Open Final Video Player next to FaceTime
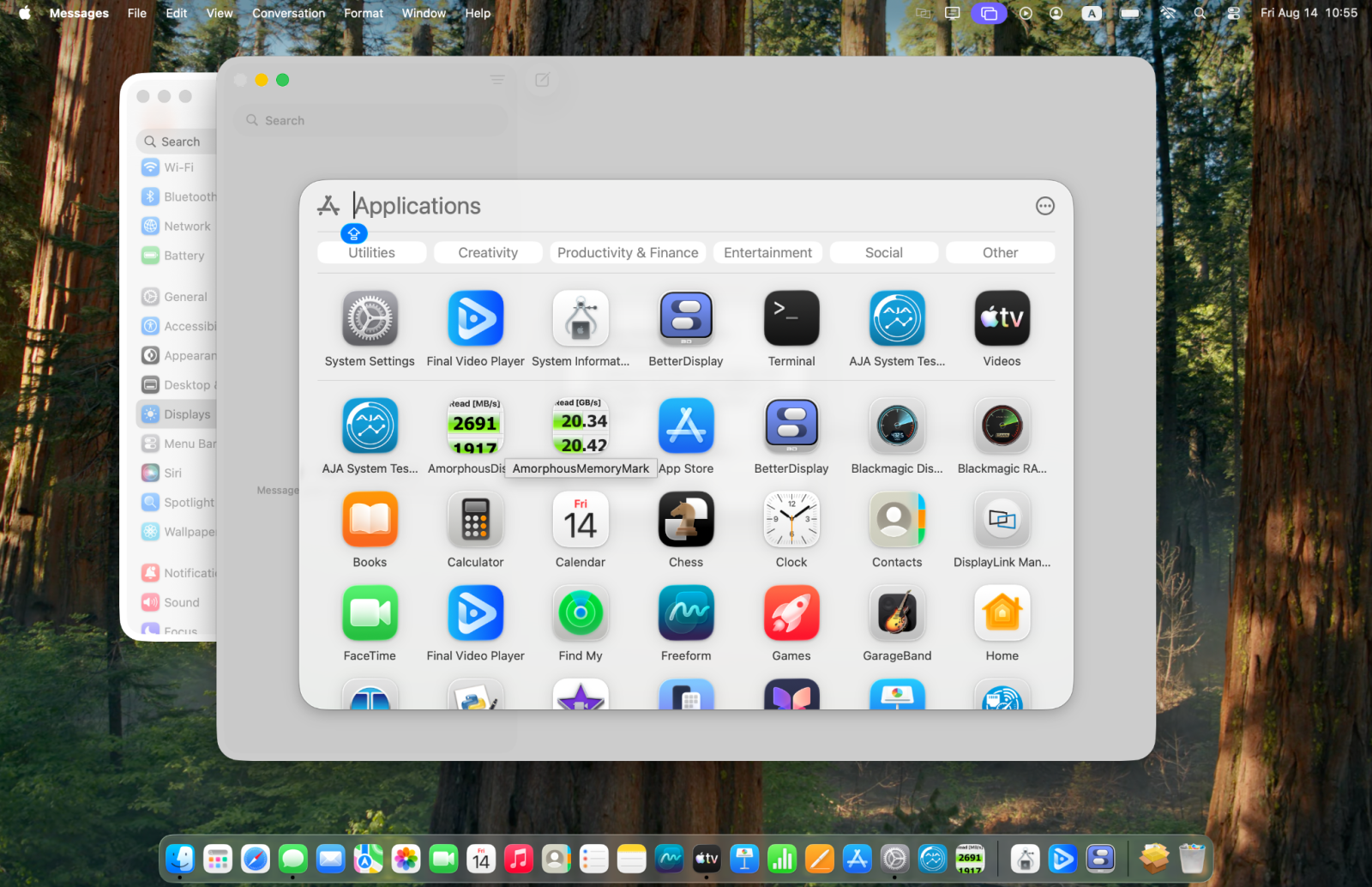This screenshot has height=887, width=1372. click(475, 612)
